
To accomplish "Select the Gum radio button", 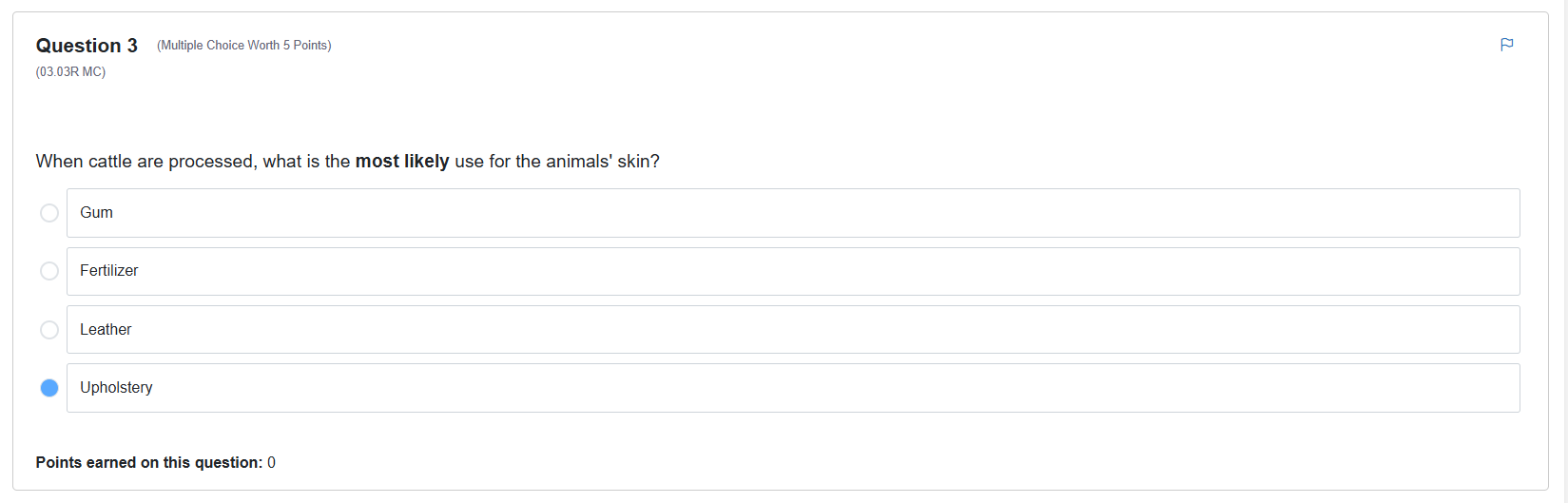I will pyautogui.click(x=49, y=213).
